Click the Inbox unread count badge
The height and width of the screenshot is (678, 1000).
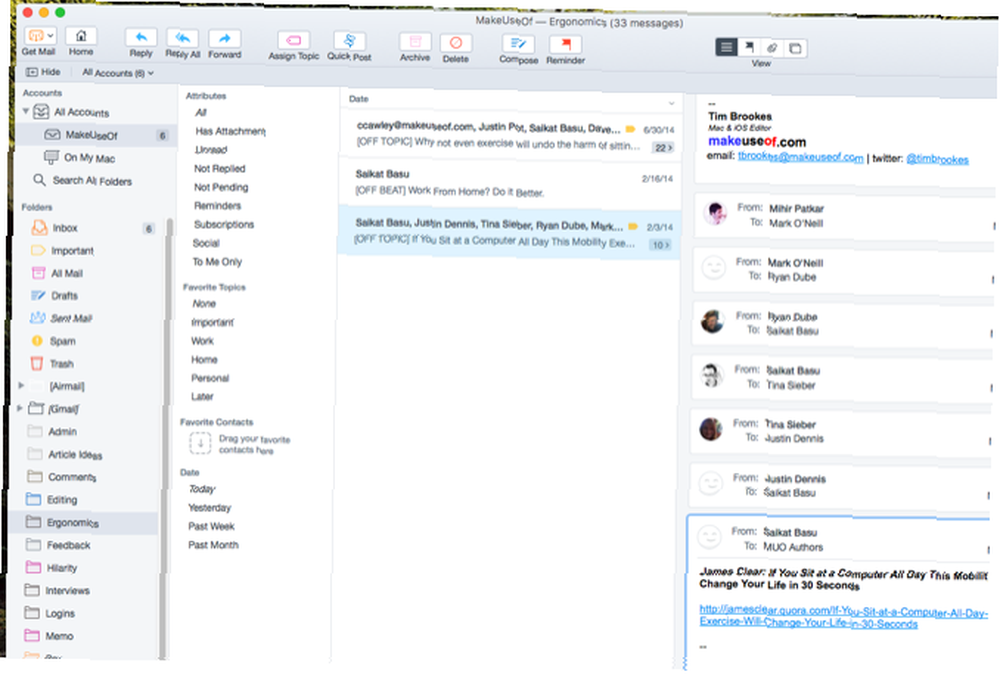pos(148,229)
